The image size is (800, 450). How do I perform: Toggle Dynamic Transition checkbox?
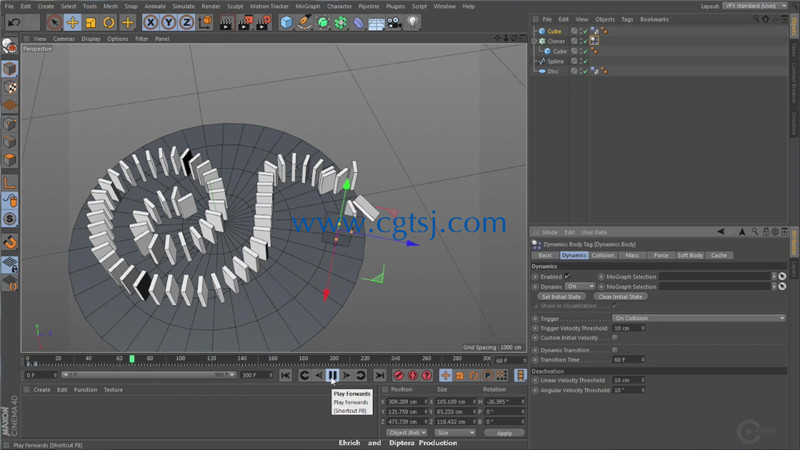(x=615, y=350)
